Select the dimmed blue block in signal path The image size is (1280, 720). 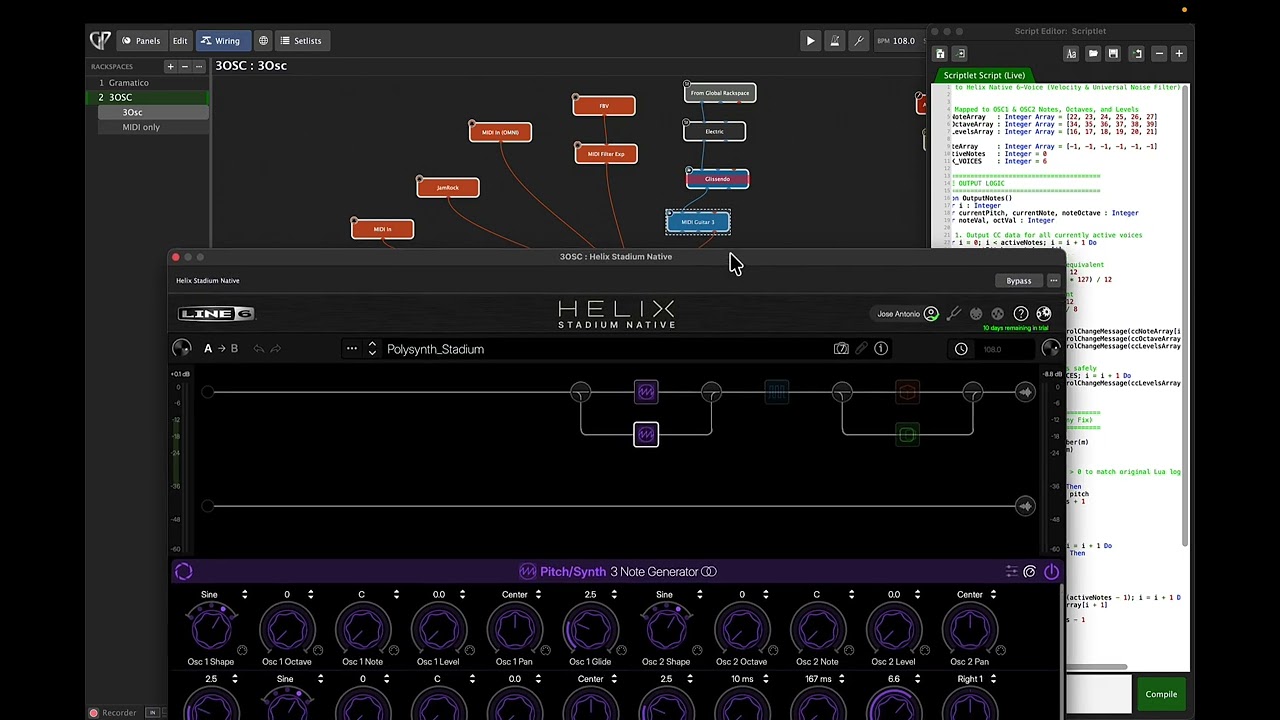777,392
